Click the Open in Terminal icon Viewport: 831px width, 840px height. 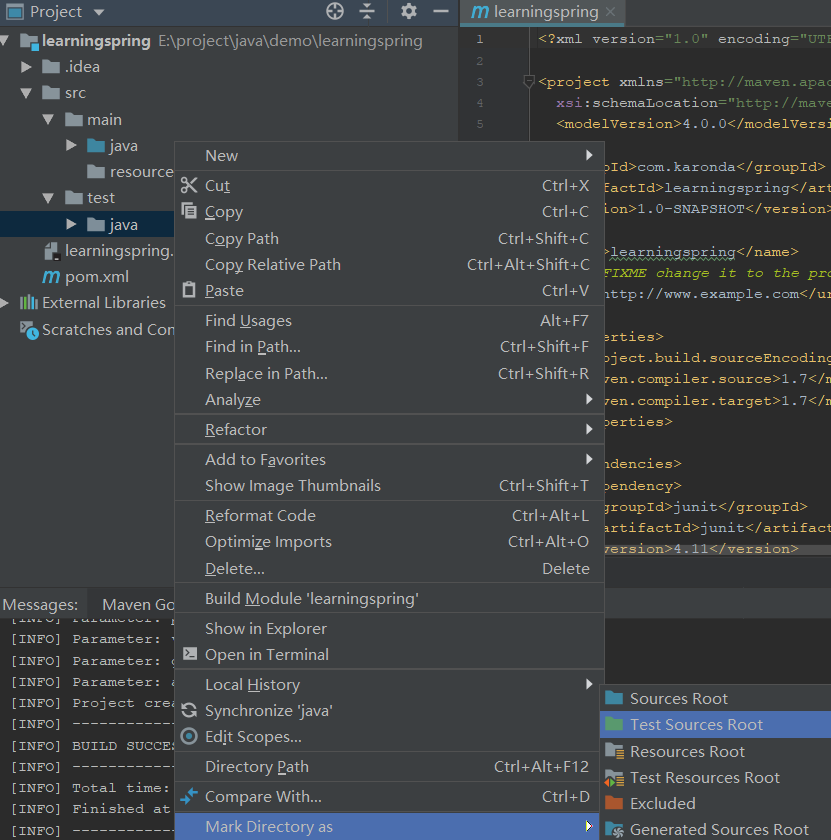(189, 654)
